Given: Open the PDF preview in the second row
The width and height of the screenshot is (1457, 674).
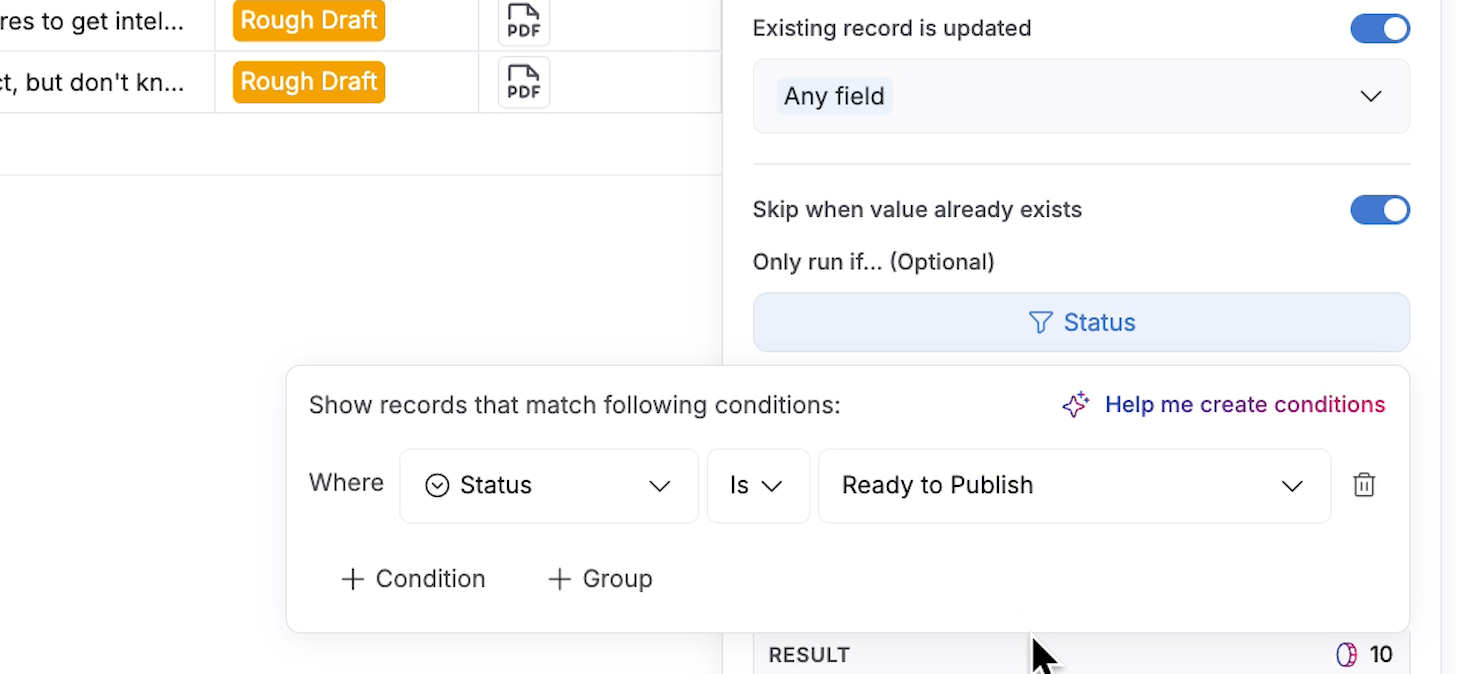Looking at the screenshot, I should [522, 82].
